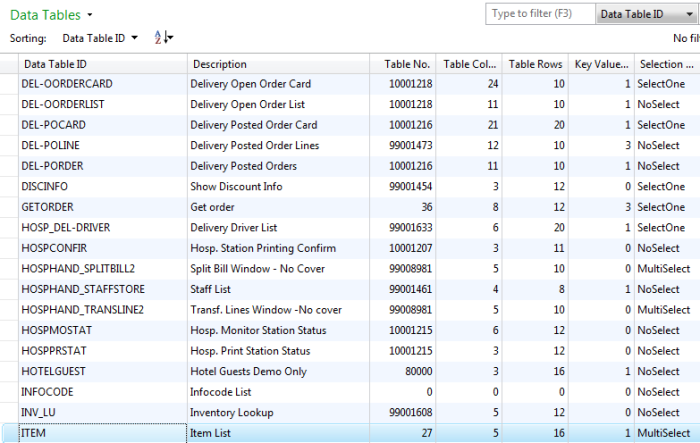This screenshot has height=443, width=700.
Task: Click the Table Rows column header
Action: click(536, 64)
